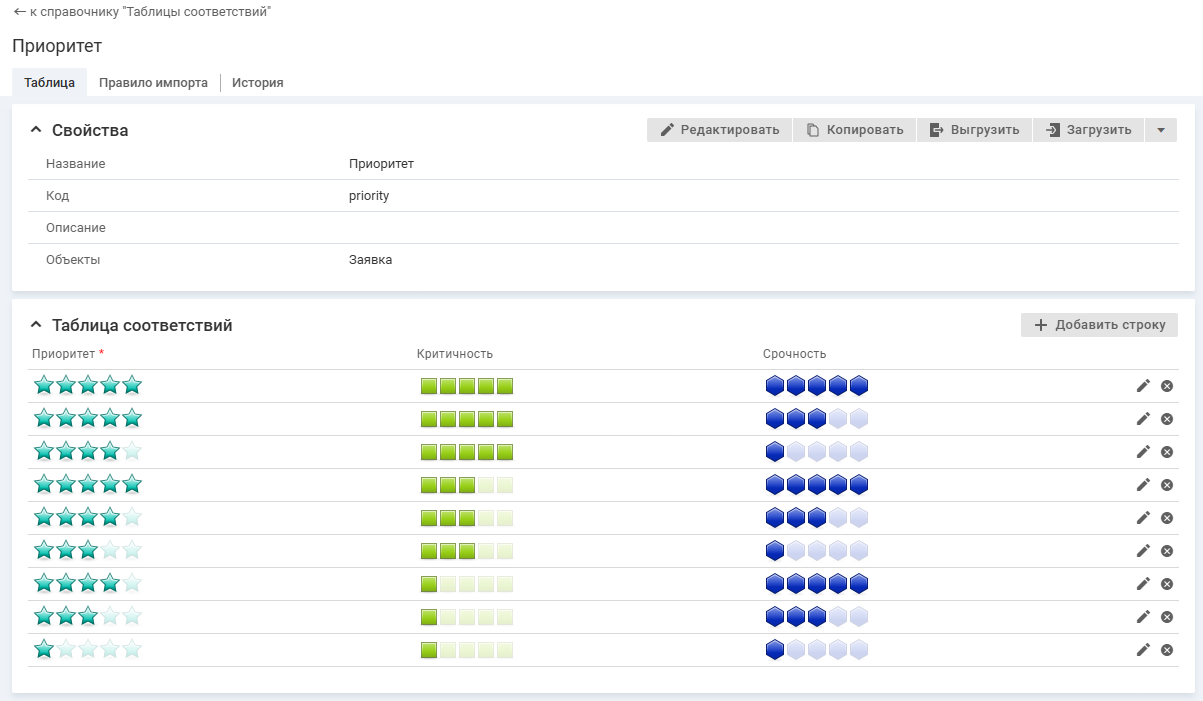Image resolution: width=1203 pixels, height=701 pixels.
Task: Switch to the Правило импорта tab
Action: pyautogui.click(x=153, y=83)
